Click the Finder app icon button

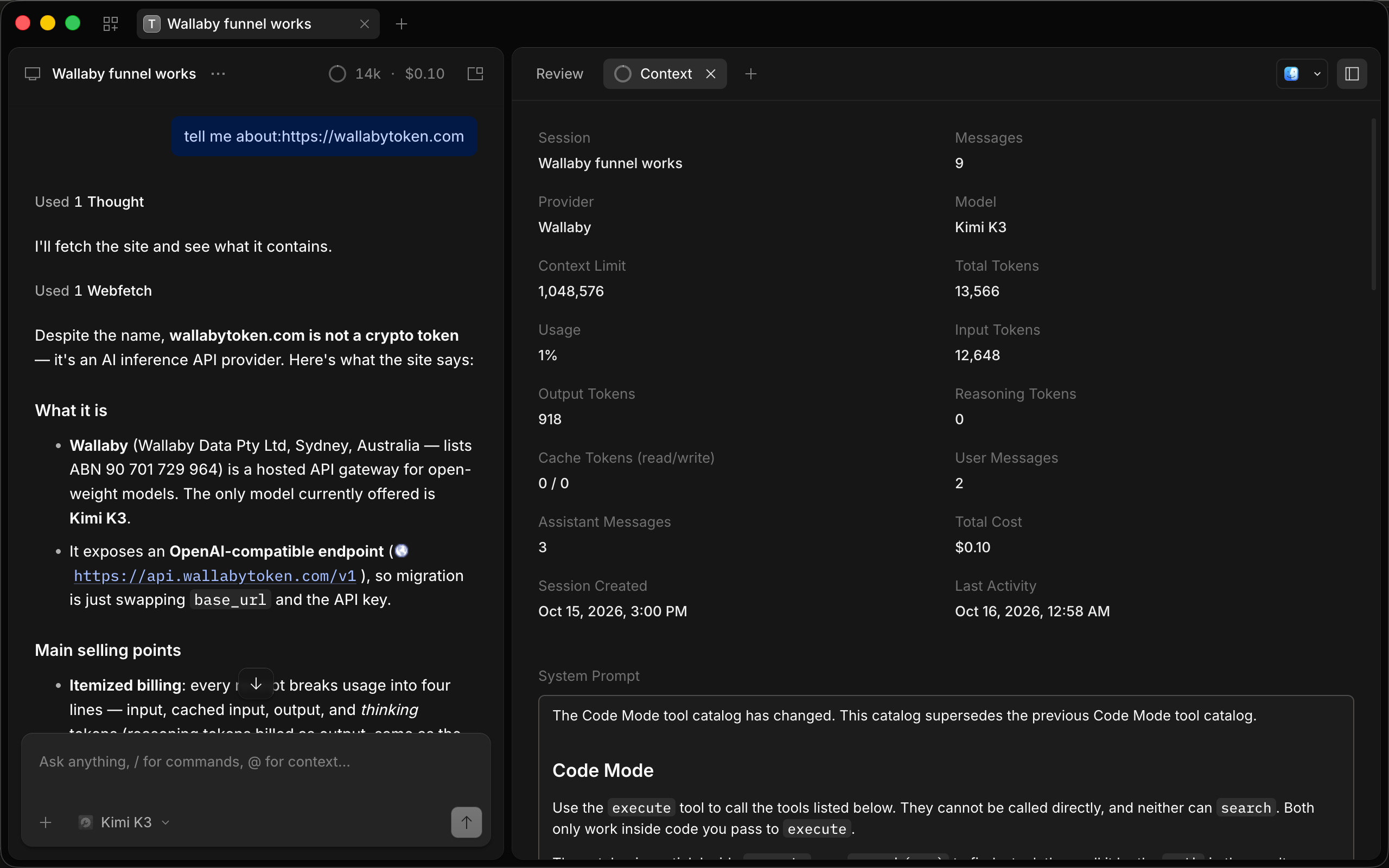pyautogui.click(x=1291, y=73)
